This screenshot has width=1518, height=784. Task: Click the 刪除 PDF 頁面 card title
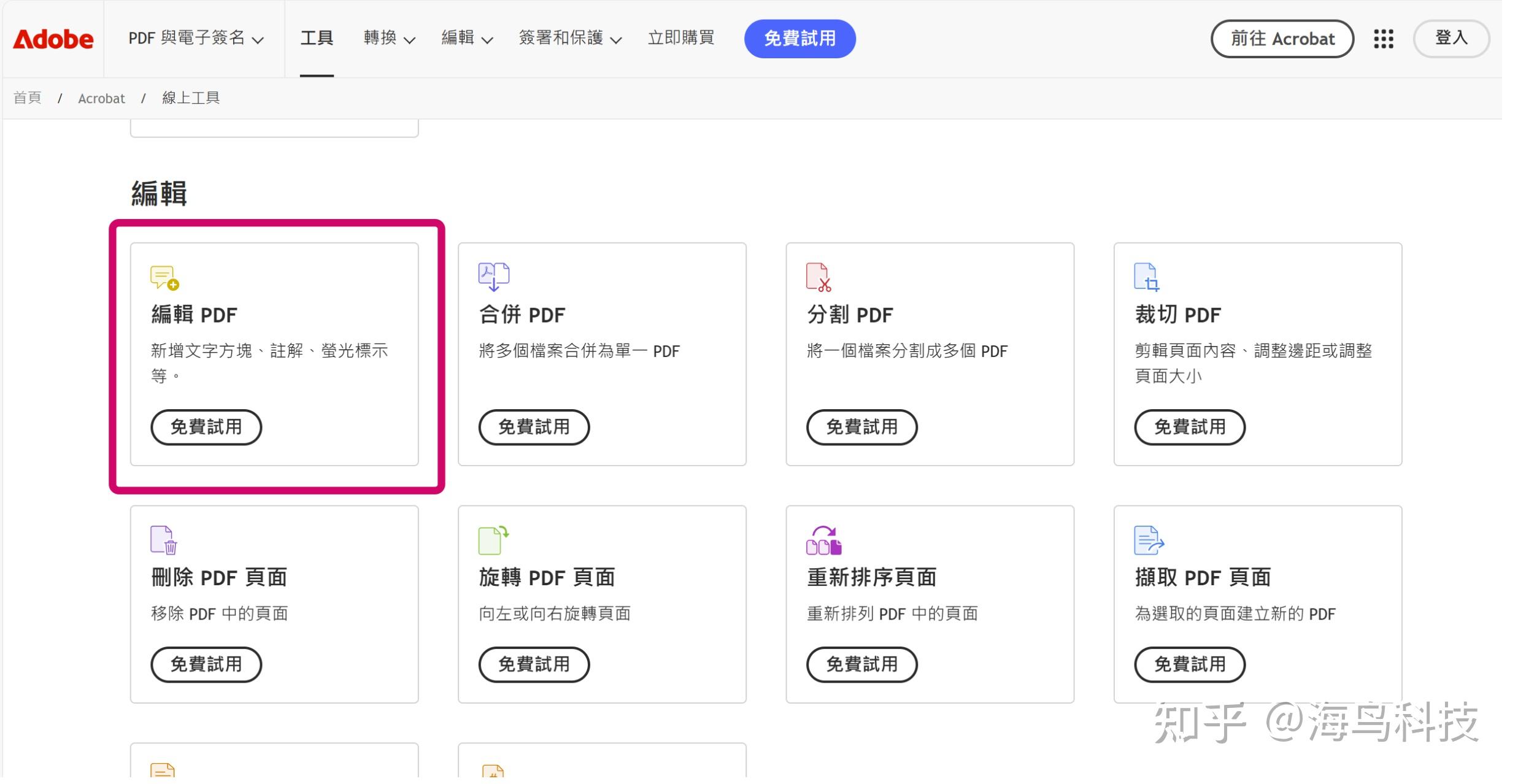[x=219, y=577]
